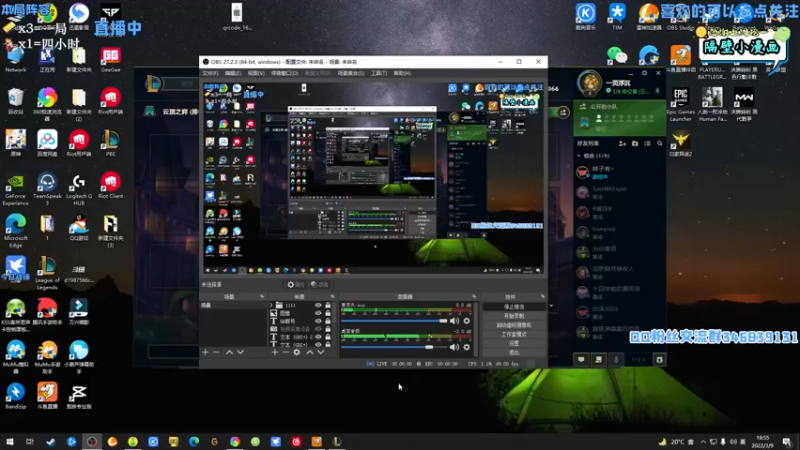800x450 pixels.
Task: Open Epic Games Launcher desktop icon
Action: 681,104
